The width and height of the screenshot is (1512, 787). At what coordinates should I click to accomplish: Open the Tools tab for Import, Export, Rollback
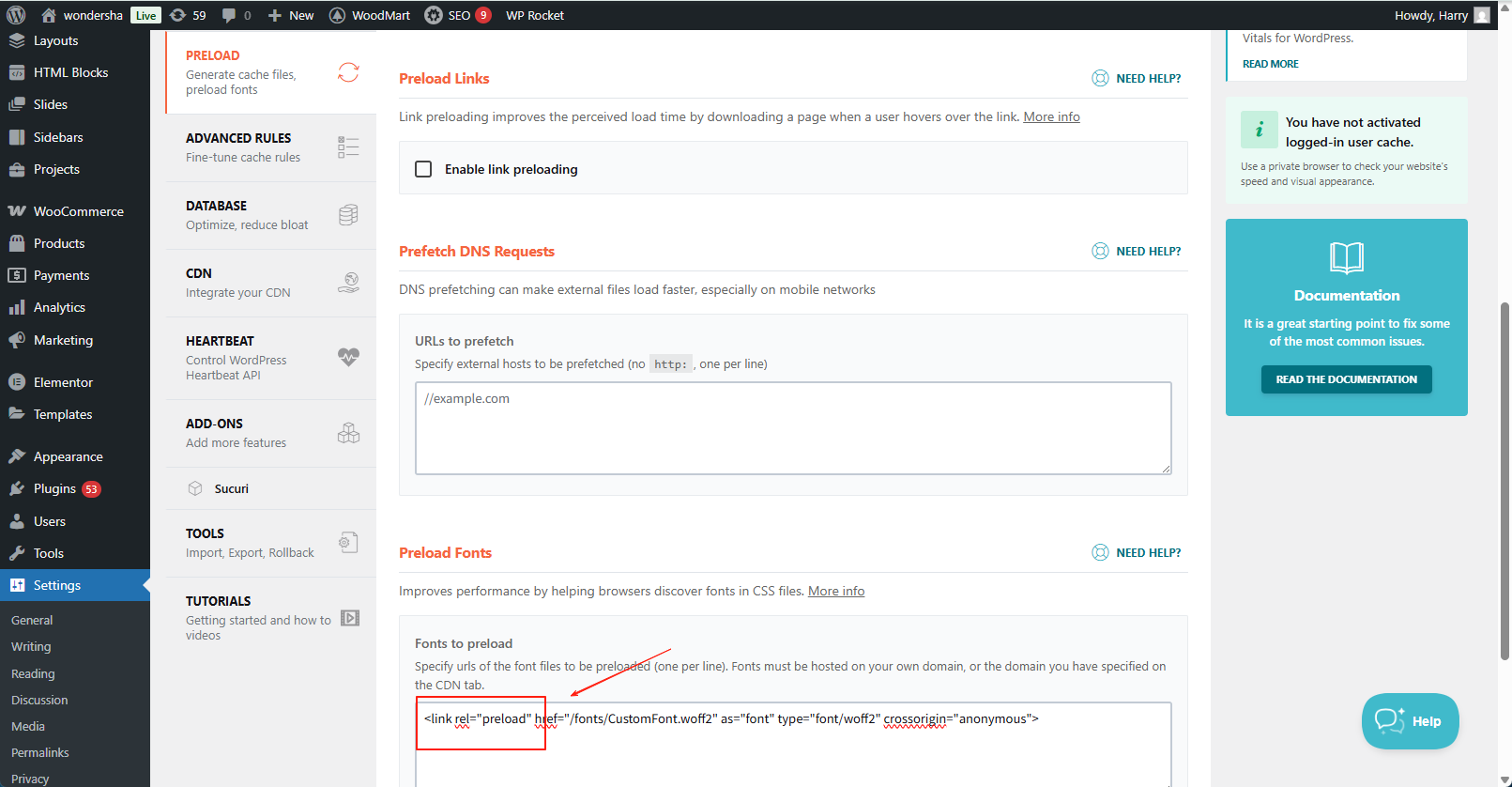[x=271, y=543]
